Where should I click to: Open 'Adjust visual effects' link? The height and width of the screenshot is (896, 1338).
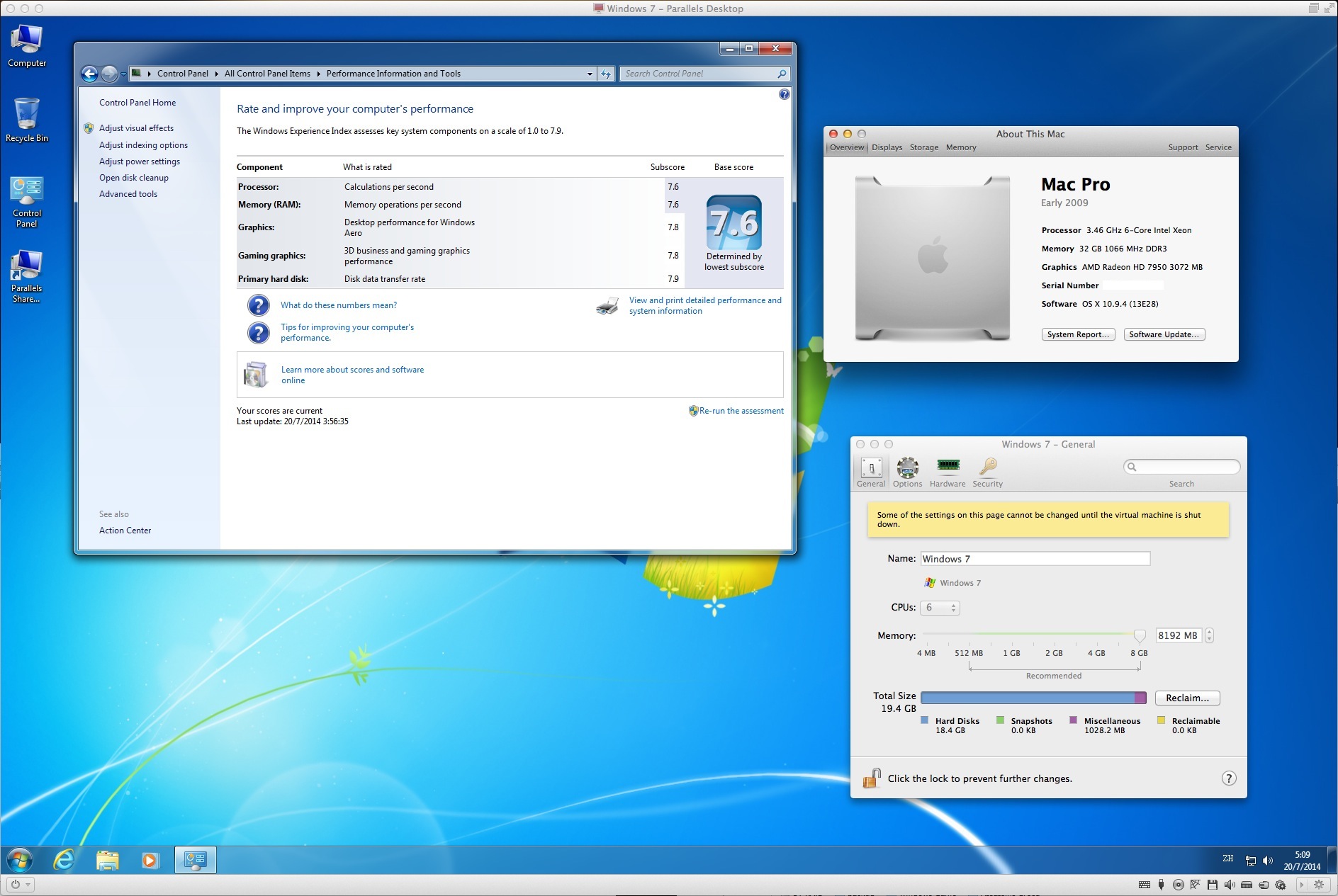[136, 128]
